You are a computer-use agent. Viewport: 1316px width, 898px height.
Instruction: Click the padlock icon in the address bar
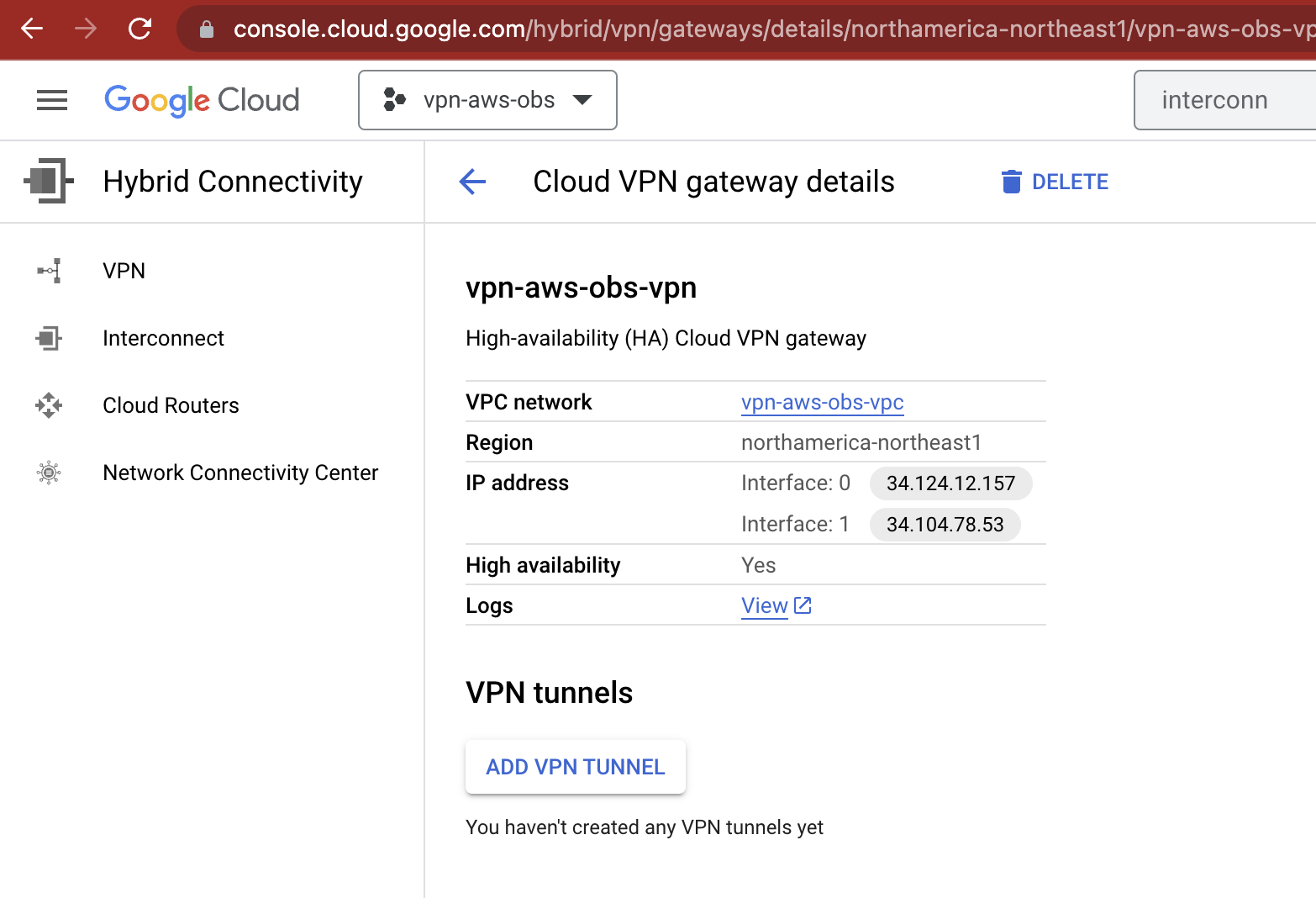205,28
